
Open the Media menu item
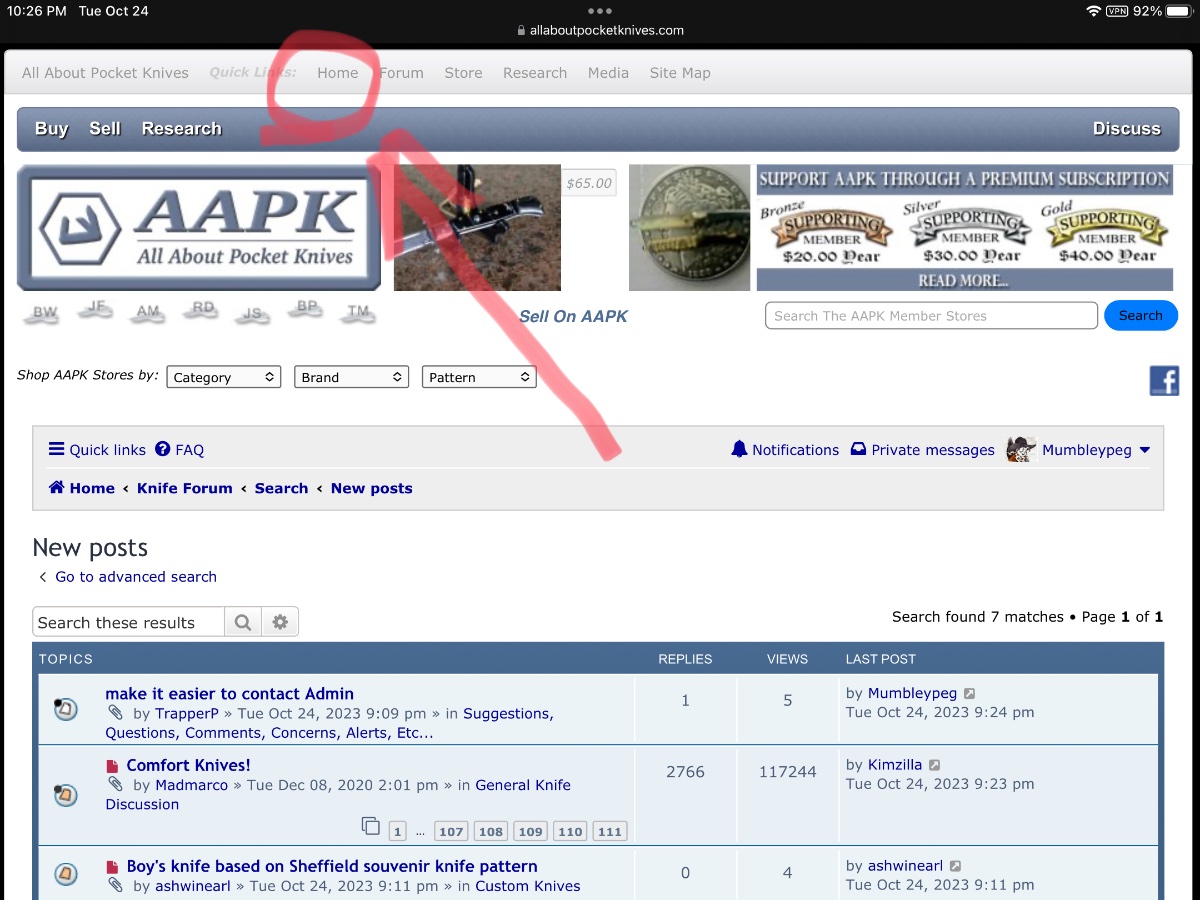pyautogui.click(x=608, y=73)
